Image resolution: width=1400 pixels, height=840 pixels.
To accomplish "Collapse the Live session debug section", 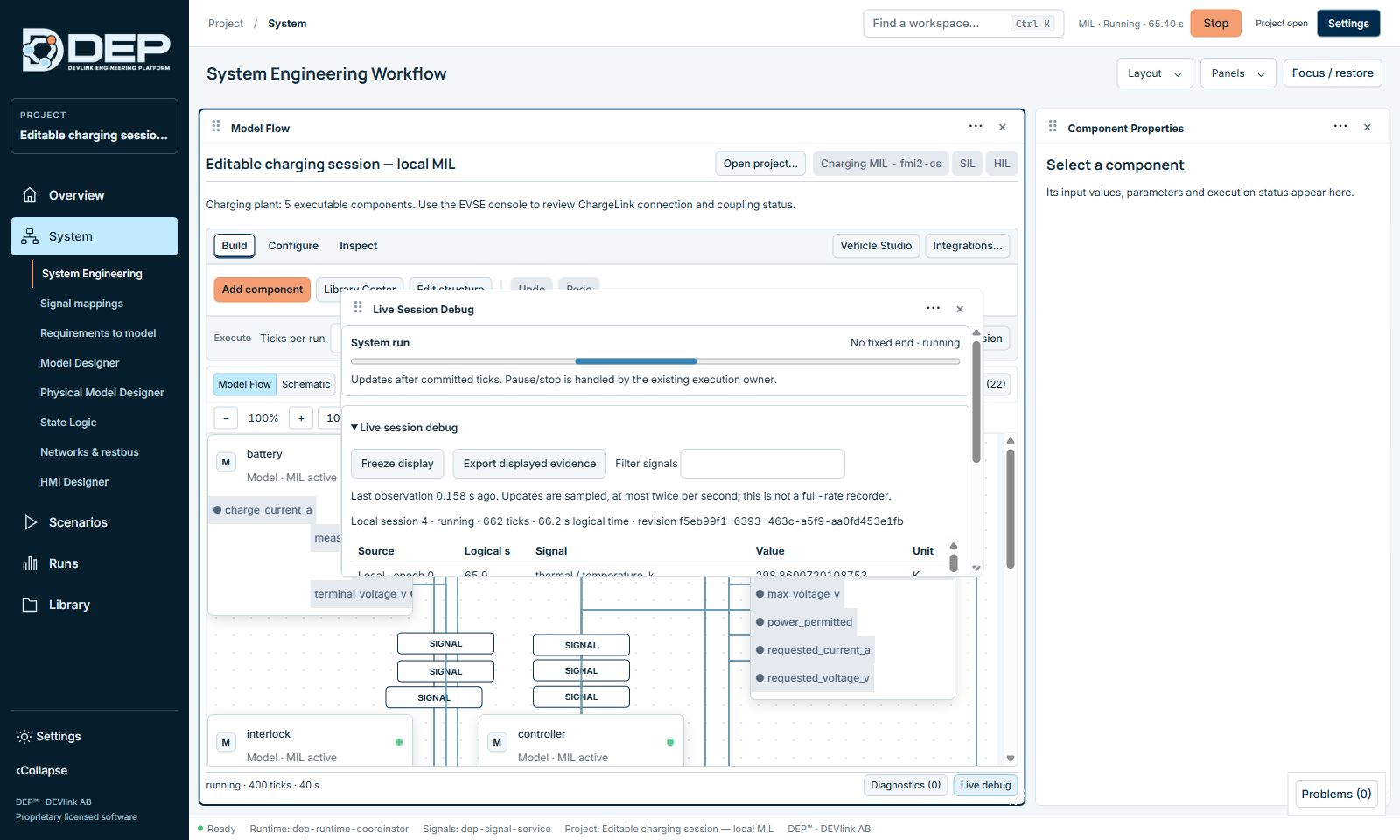I will point(404,428).
